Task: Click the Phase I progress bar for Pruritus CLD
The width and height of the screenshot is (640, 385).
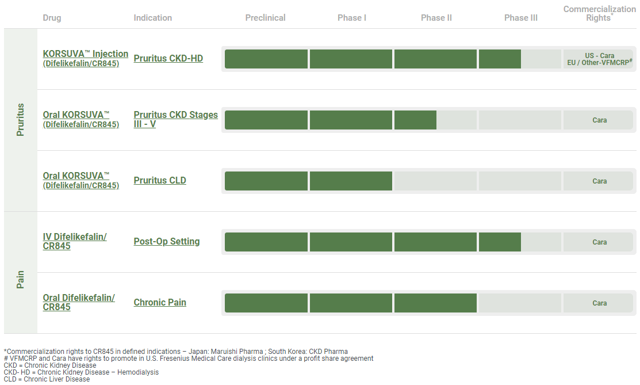Action: [x=351, y=181]
